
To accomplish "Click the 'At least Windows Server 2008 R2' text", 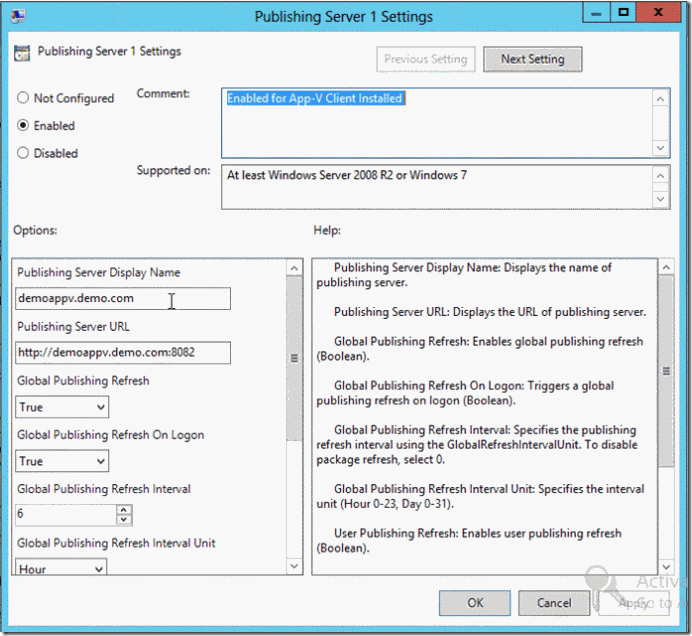I will (x=310, y=175).
